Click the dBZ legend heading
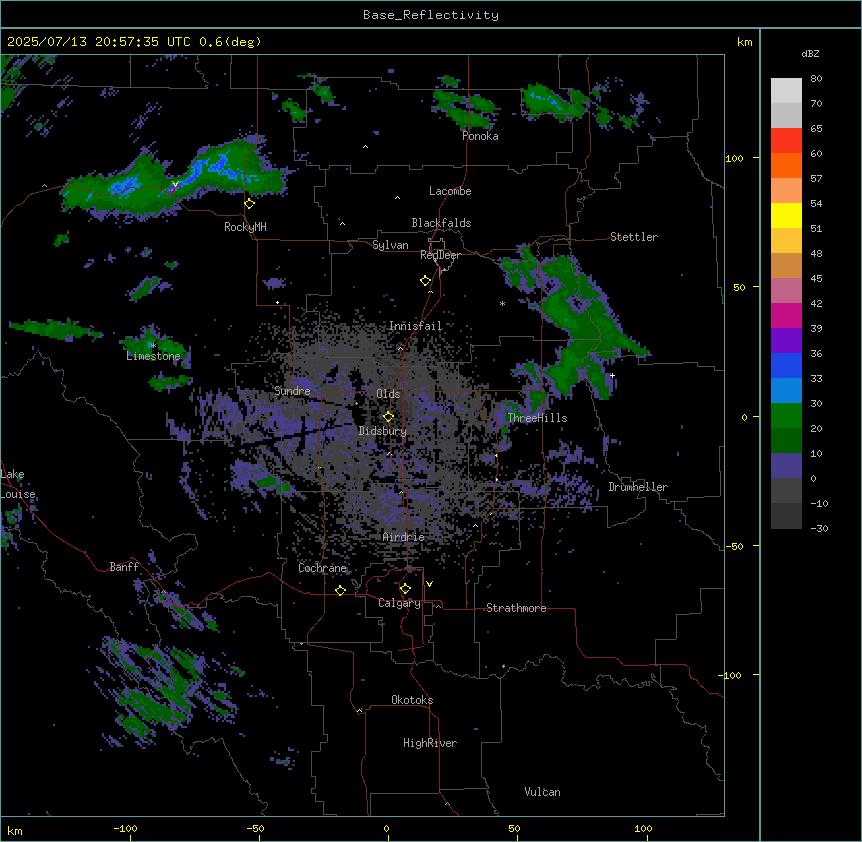 tap(810, 54)
